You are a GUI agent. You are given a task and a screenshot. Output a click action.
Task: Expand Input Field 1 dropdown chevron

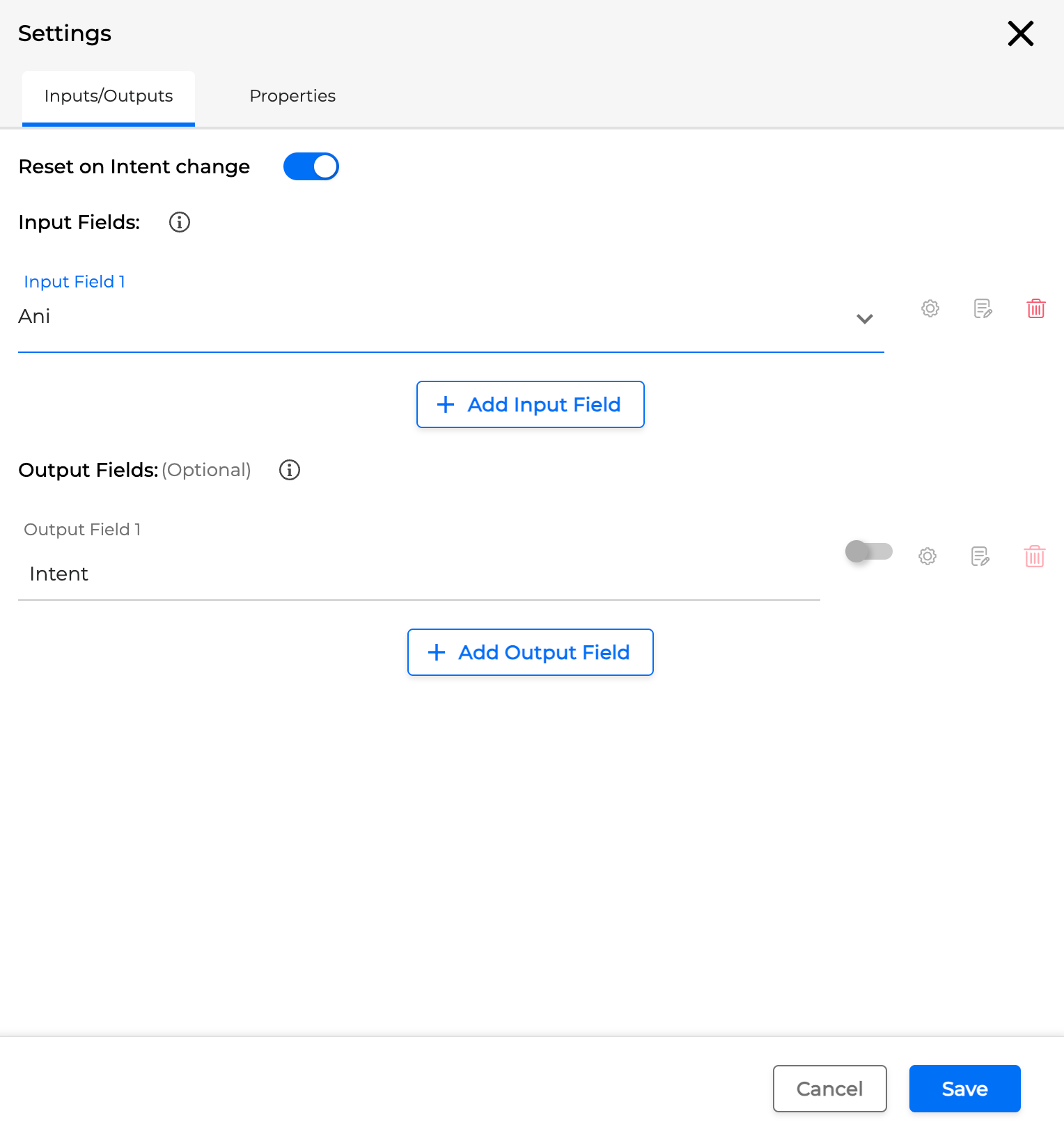(864, 319)
